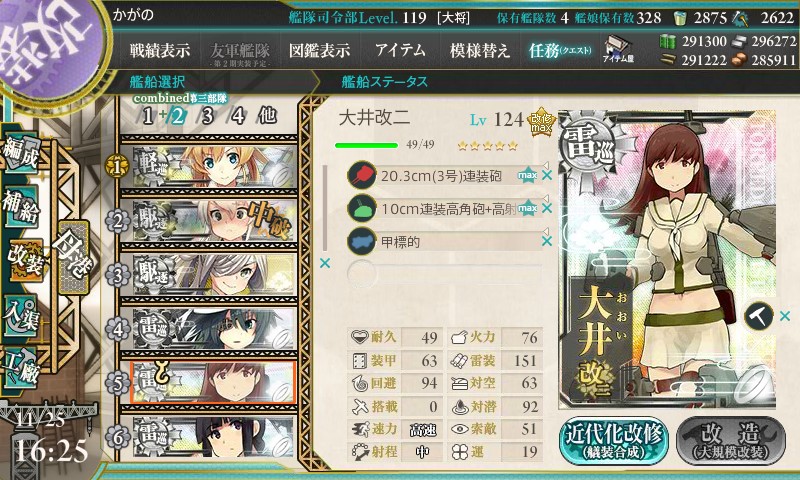
Task: Open the 工廠 factory side icon
Action: [x=20, y=368]
